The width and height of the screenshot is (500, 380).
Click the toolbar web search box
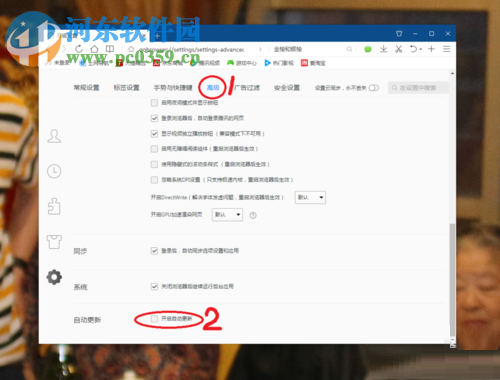pyautogui.click(x=308, y=49)
